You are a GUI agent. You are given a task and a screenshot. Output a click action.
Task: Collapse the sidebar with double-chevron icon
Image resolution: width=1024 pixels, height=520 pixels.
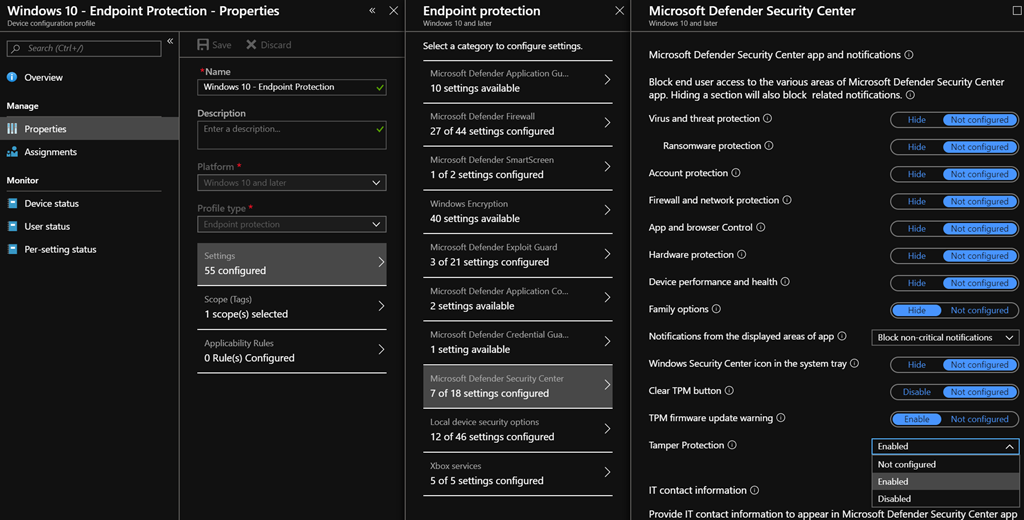pos(170,42)
